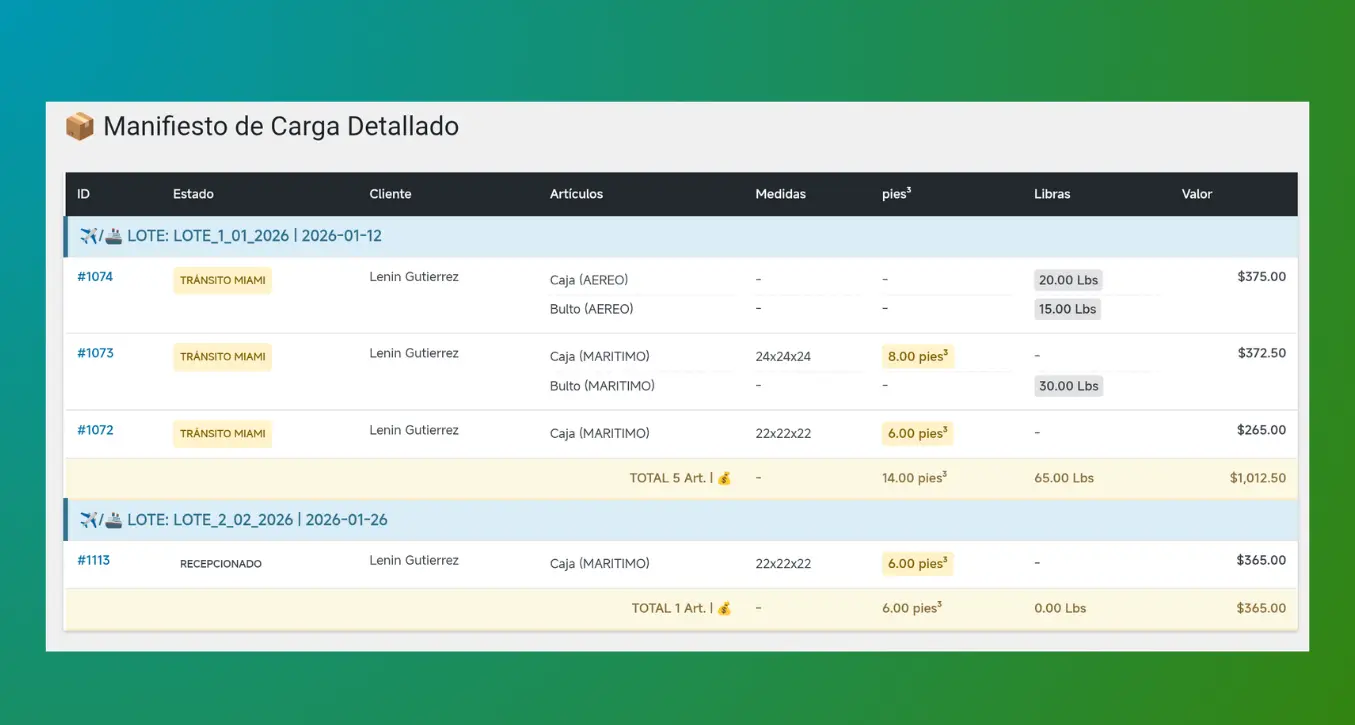Follow the #1113 shipment link
The width and height of the screenshot is (1355, 725).
point(93,561)
